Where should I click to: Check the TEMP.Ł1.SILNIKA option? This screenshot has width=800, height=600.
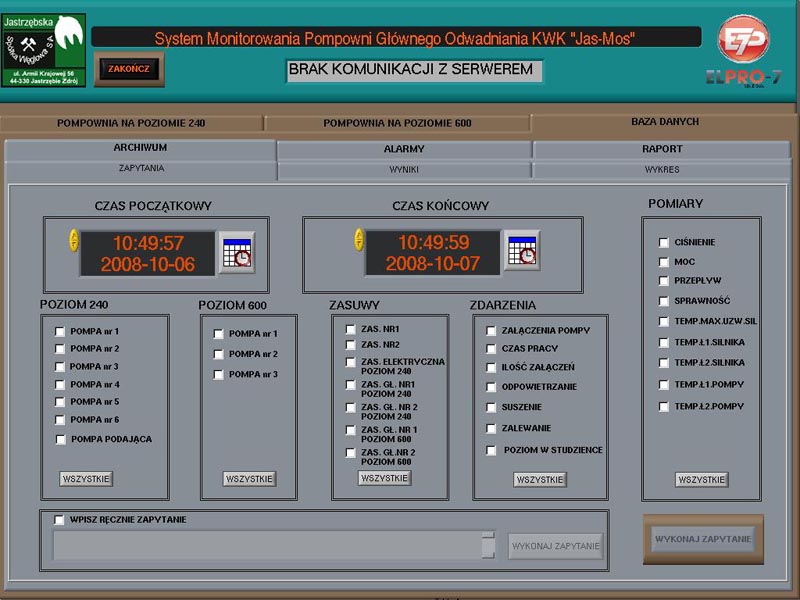pos(663,342)
